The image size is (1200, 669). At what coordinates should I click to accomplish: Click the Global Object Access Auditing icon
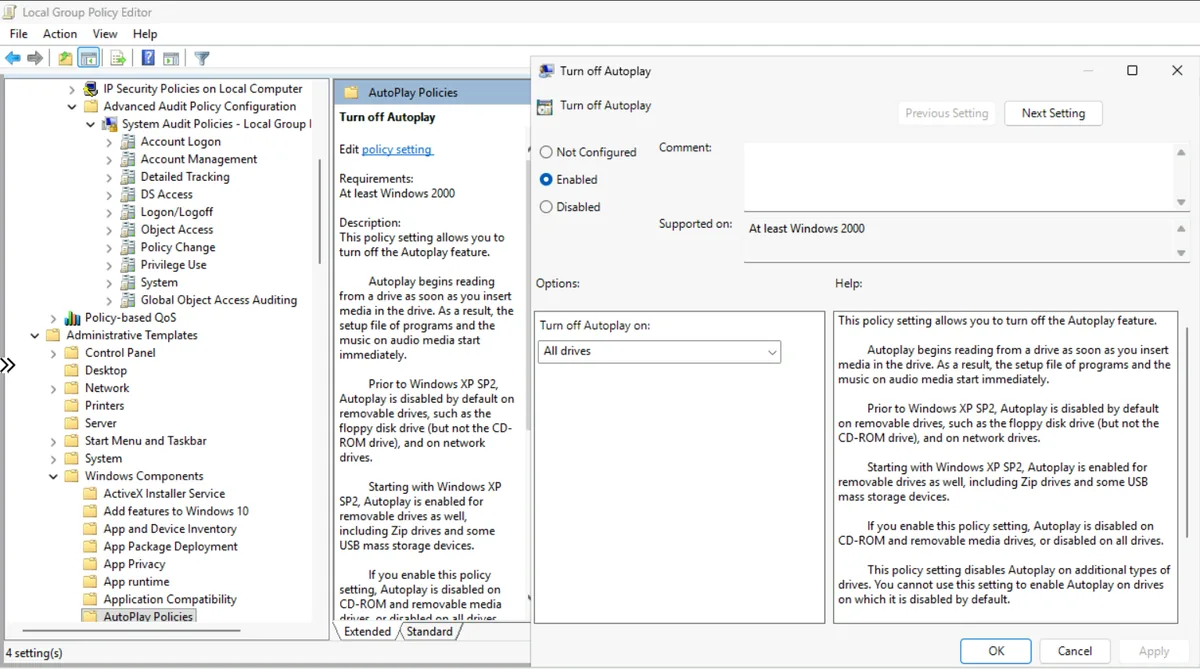[128, 300]
